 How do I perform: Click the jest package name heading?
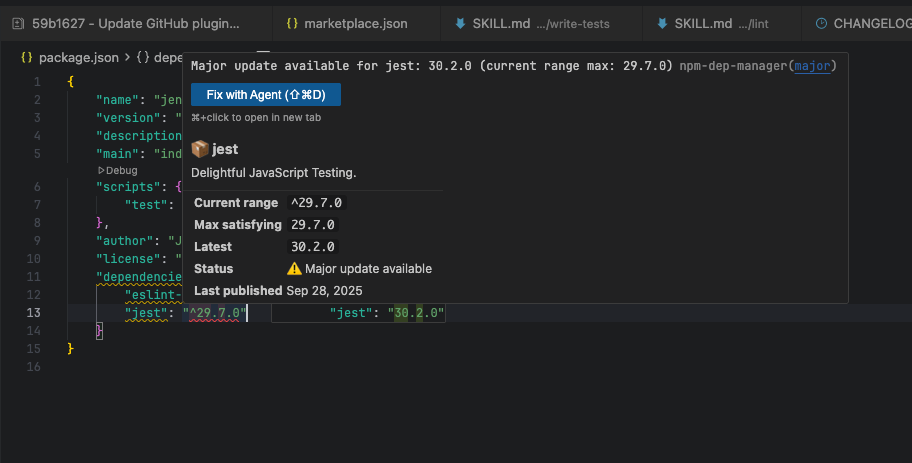(x=225, y=149)
